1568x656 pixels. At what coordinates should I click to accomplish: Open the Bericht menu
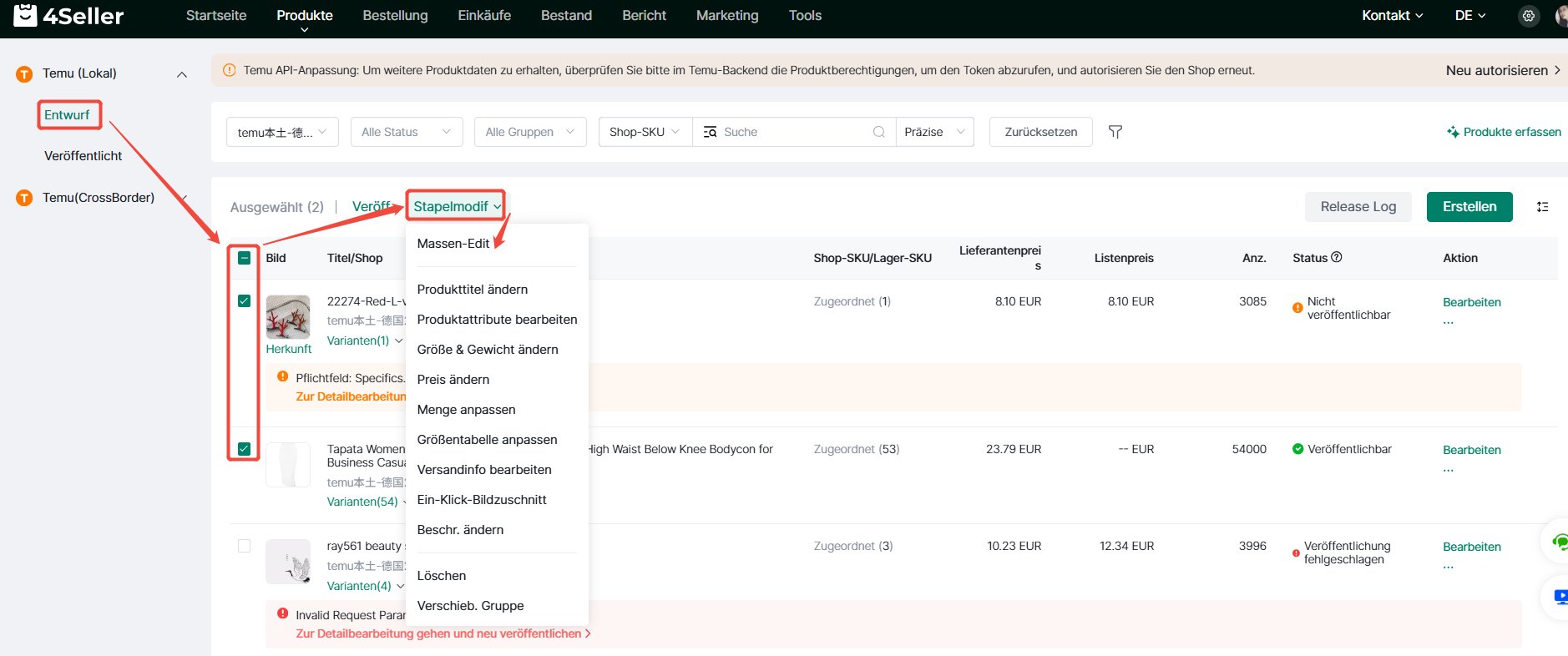(644, 16)
